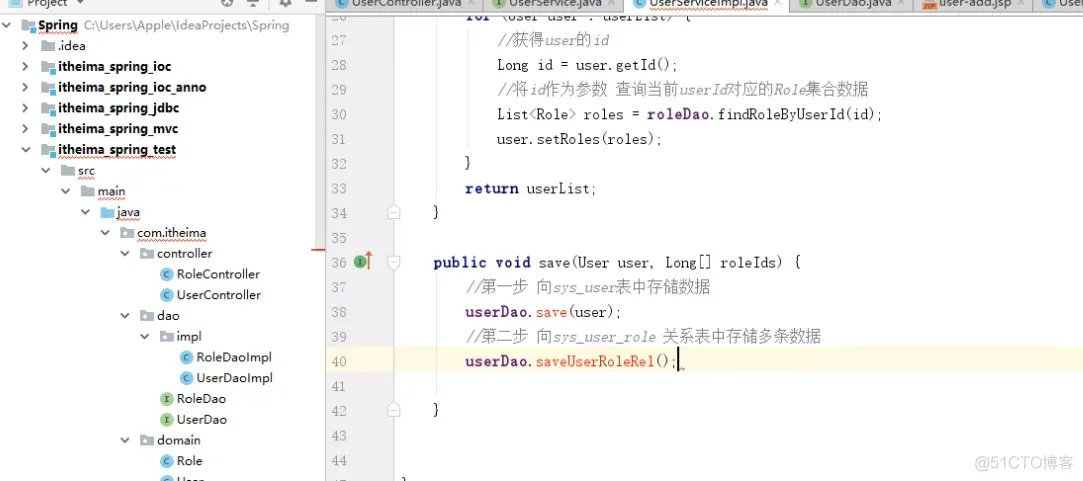Image resolution: width=1083 pixels, height=481 pixels.
Task: Click the itheima_spring_ioc_anno module folder icon
Action: (48, 88)
